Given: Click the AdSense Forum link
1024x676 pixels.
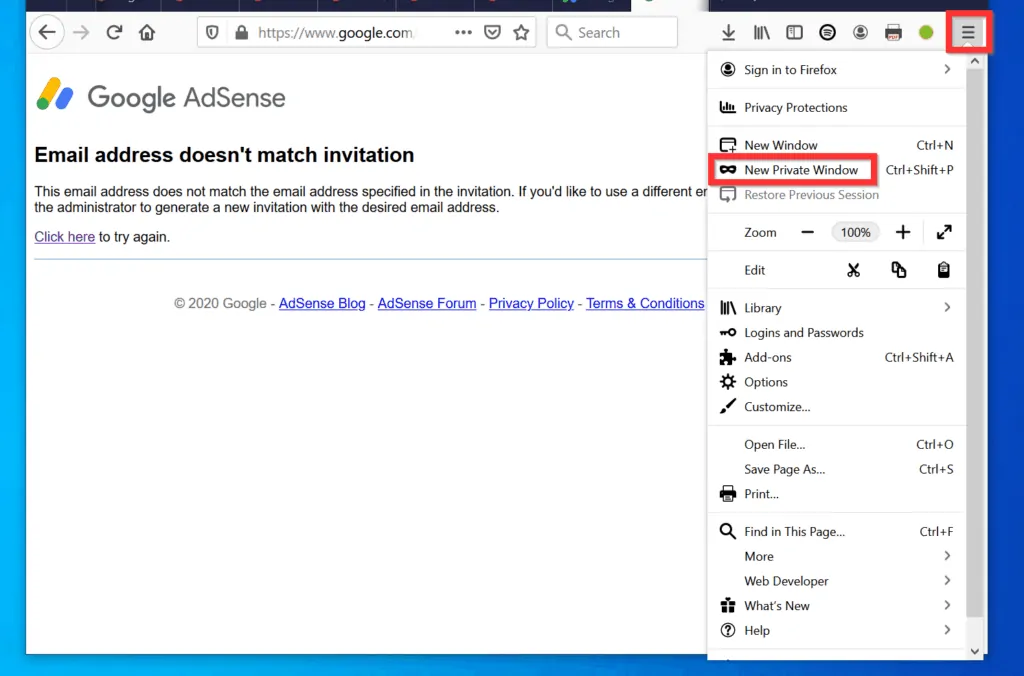Looking at the screenshot, I should coord(427,303).
